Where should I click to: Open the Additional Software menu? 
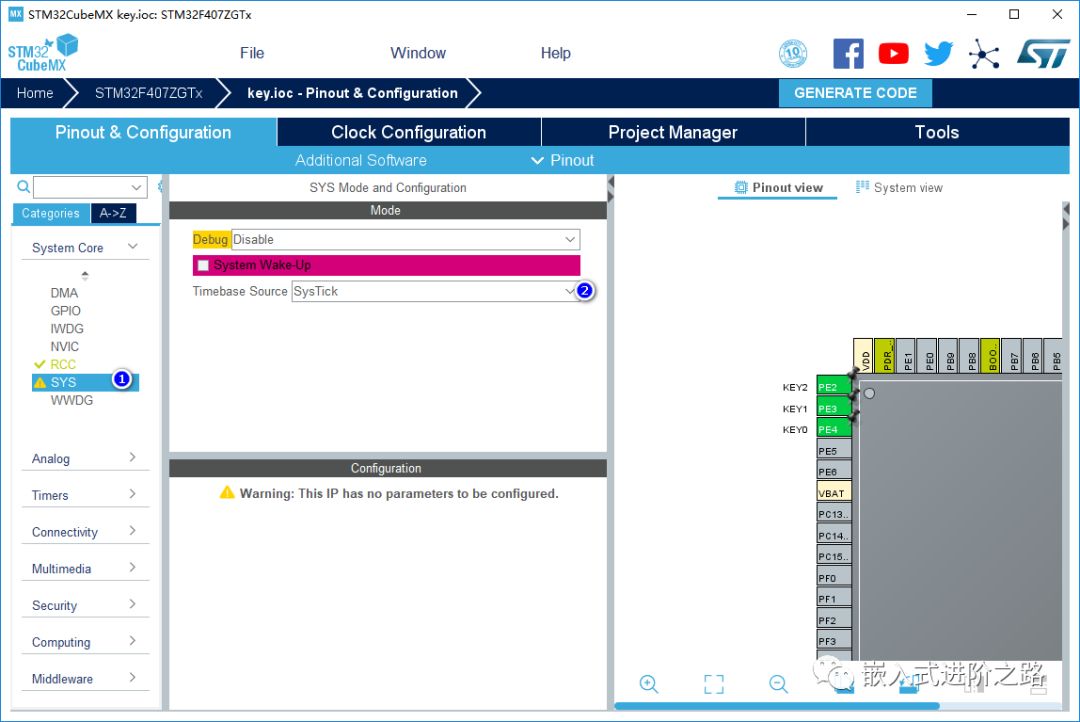tap(361, 160)
